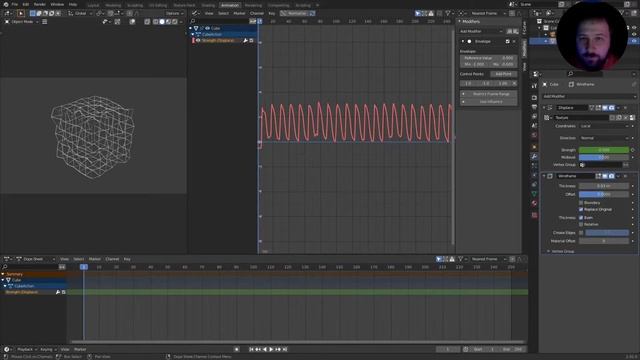The width and height of the screenshot is (640, 360).
Task: Open the modifier properties wrench tab
Action: pos(534,156)
